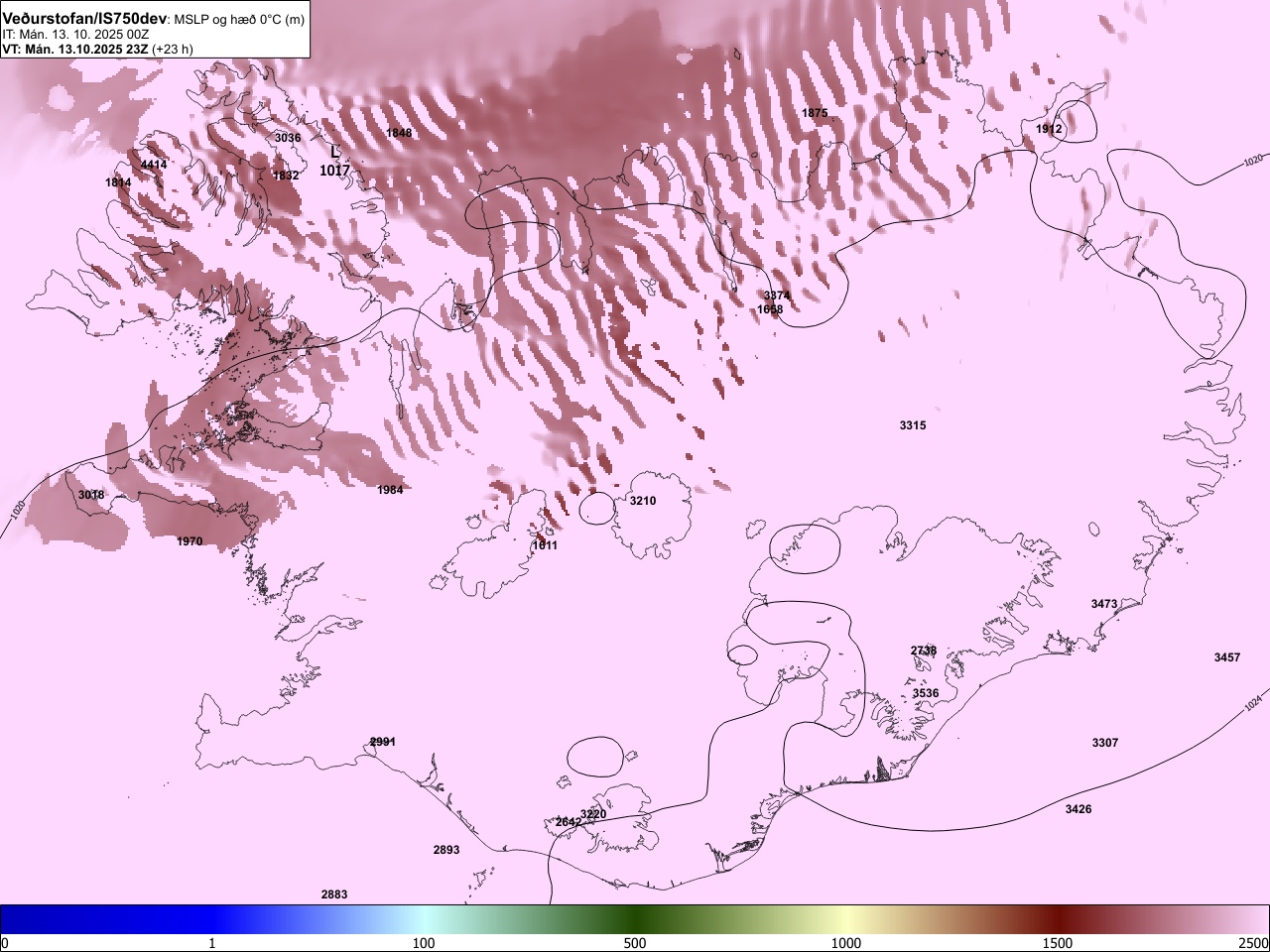Click the 3307 height value
Screen dimensions: 1270x952
[1105, 743]
